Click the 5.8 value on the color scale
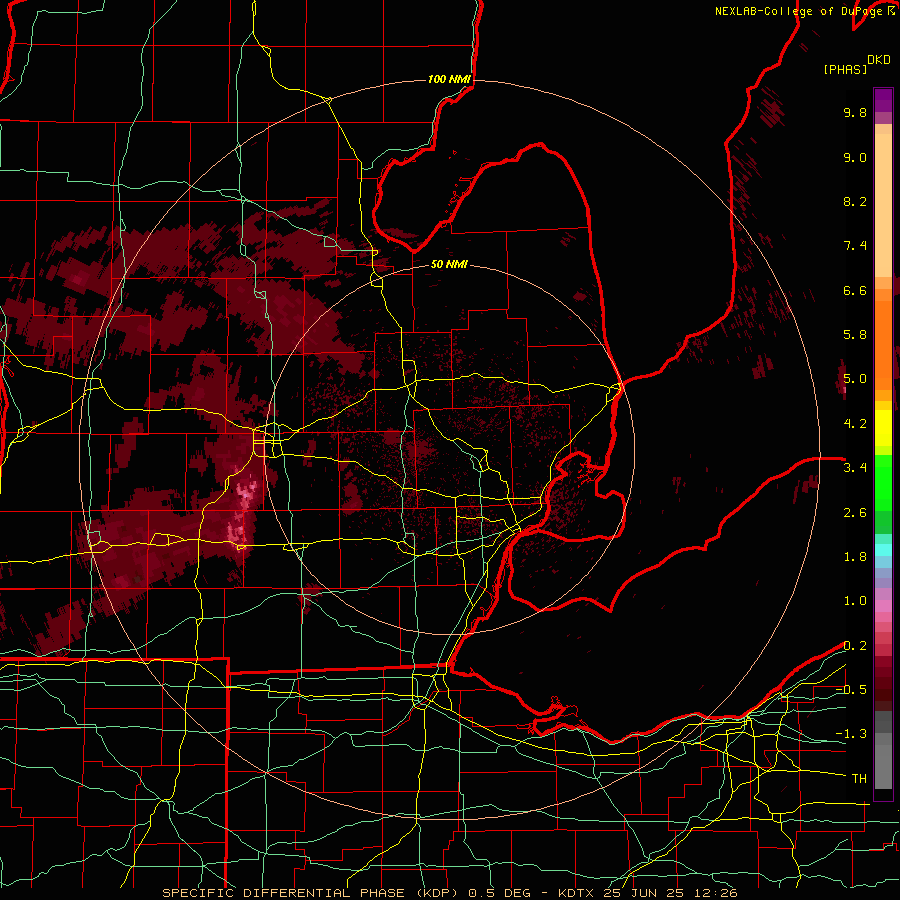This screenshot has width=900, height=900. 855,335
